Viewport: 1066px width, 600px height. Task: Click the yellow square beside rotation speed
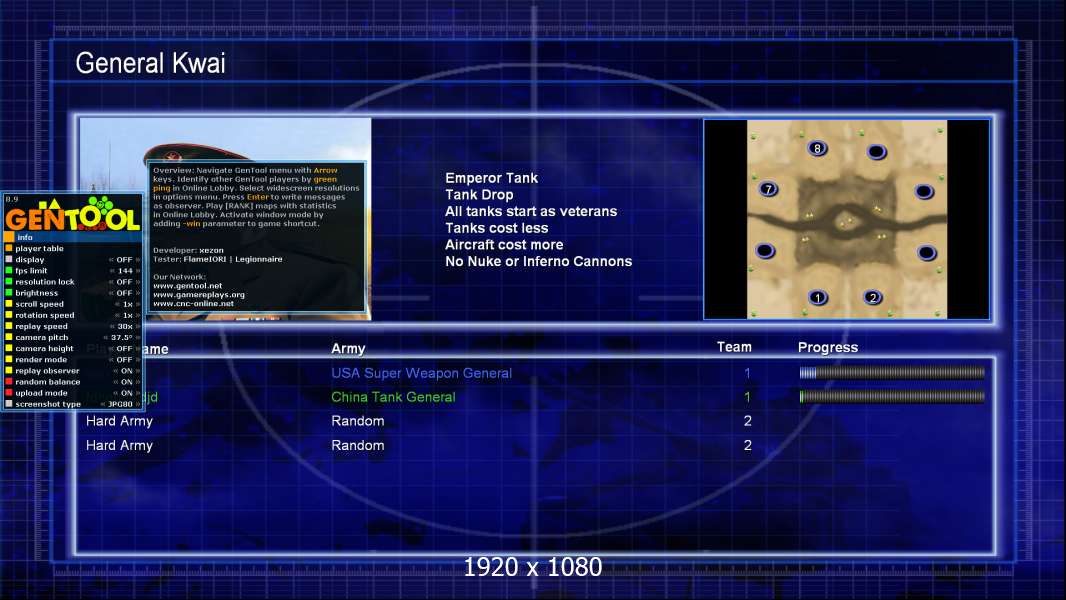point(9,315)
